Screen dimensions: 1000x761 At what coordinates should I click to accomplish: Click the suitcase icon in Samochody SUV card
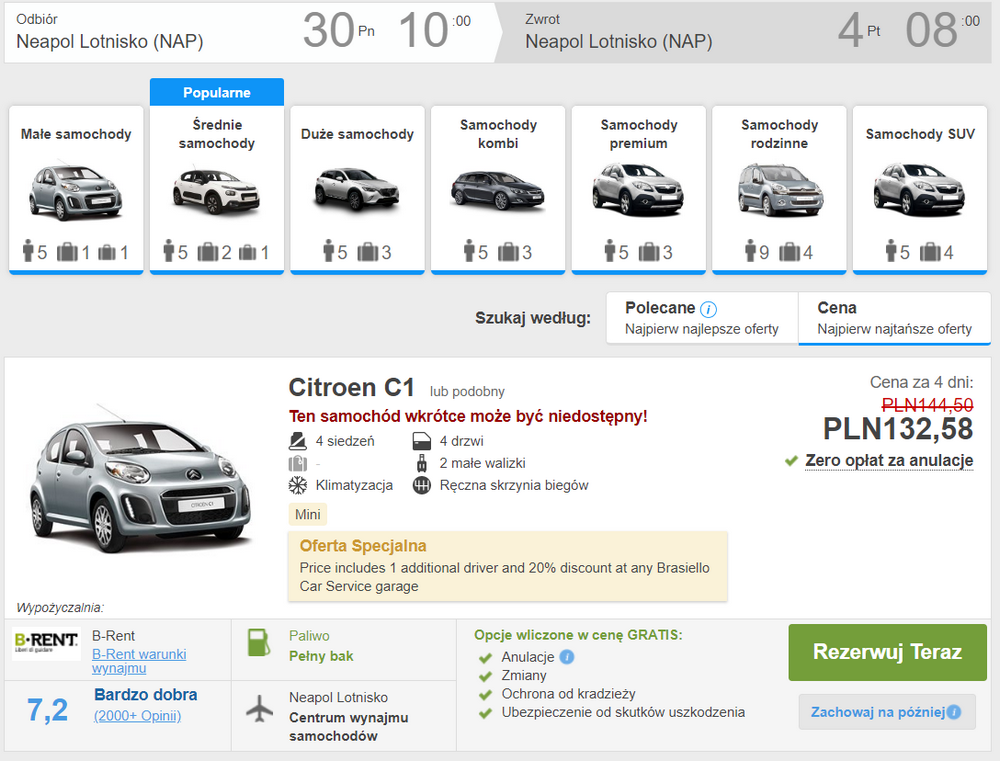930,253
